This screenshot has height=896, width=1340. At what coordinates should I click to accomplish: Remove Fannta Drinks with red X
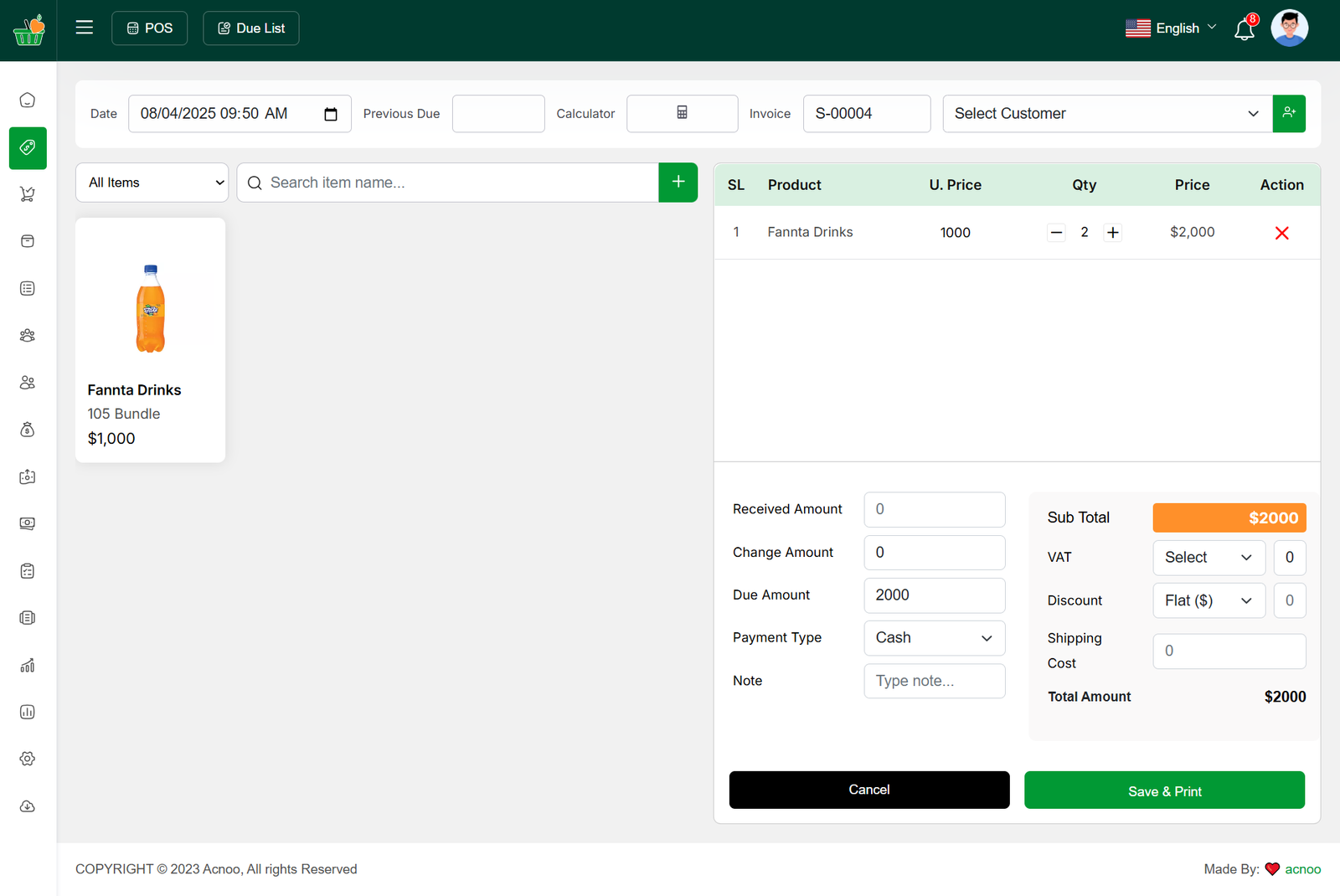(1281, 233)
